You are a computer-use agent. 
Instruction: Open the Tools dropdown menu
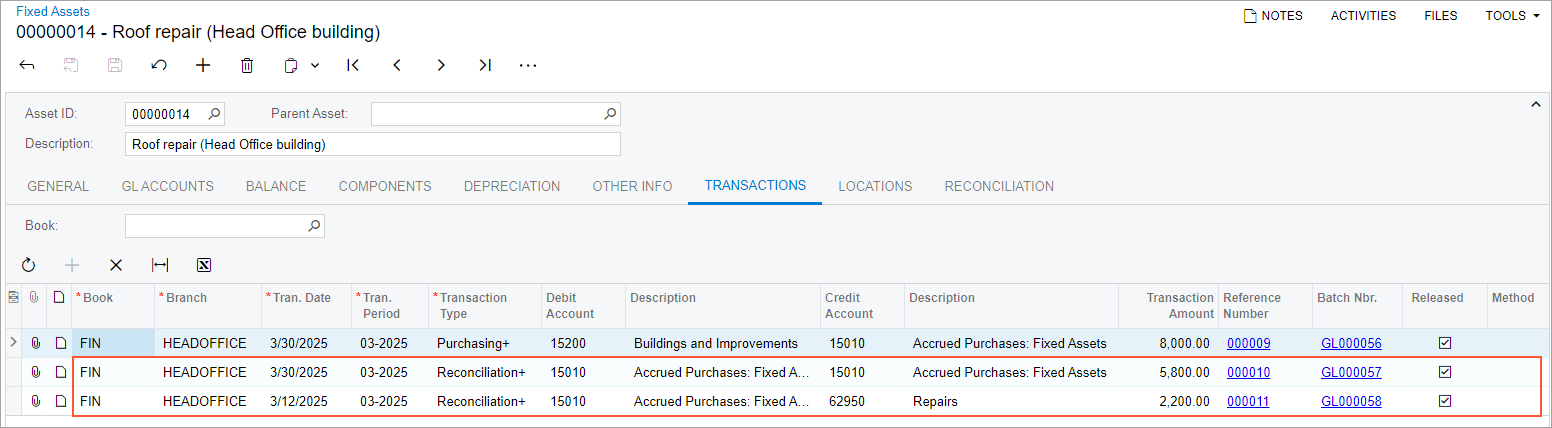click(1512, 16)
